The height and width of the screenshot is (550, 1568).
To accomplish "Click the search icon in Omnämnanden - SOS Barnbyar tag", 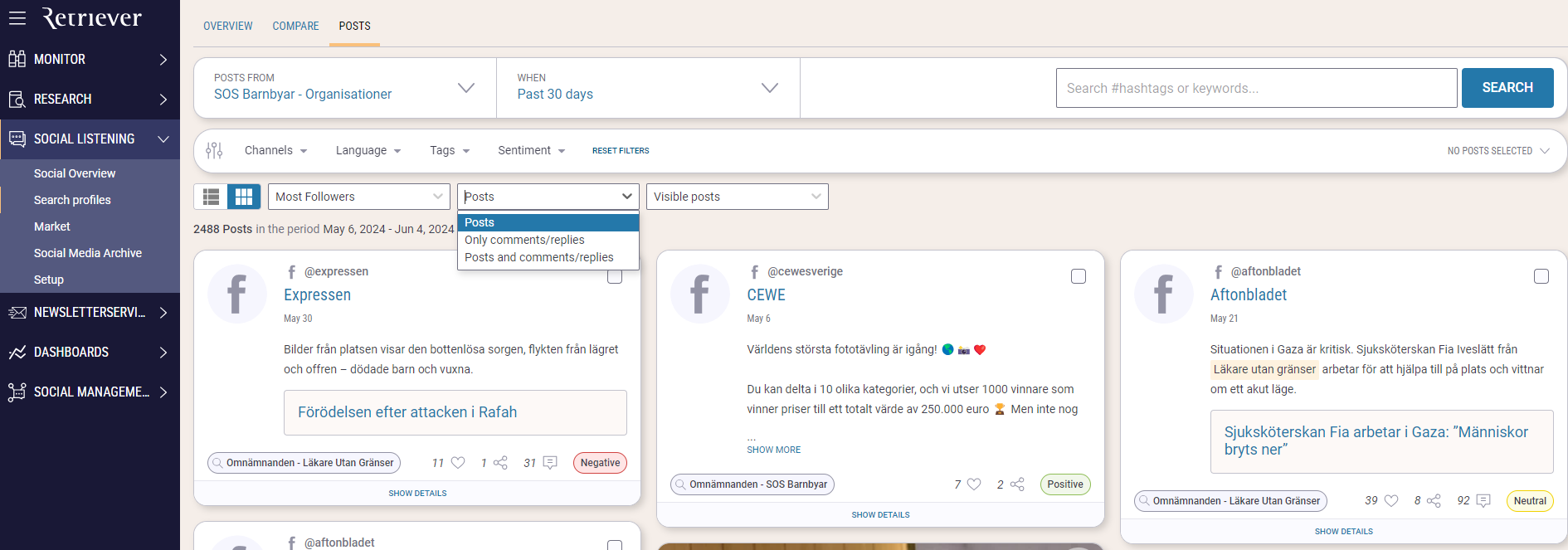I will (x=680, y=484).
